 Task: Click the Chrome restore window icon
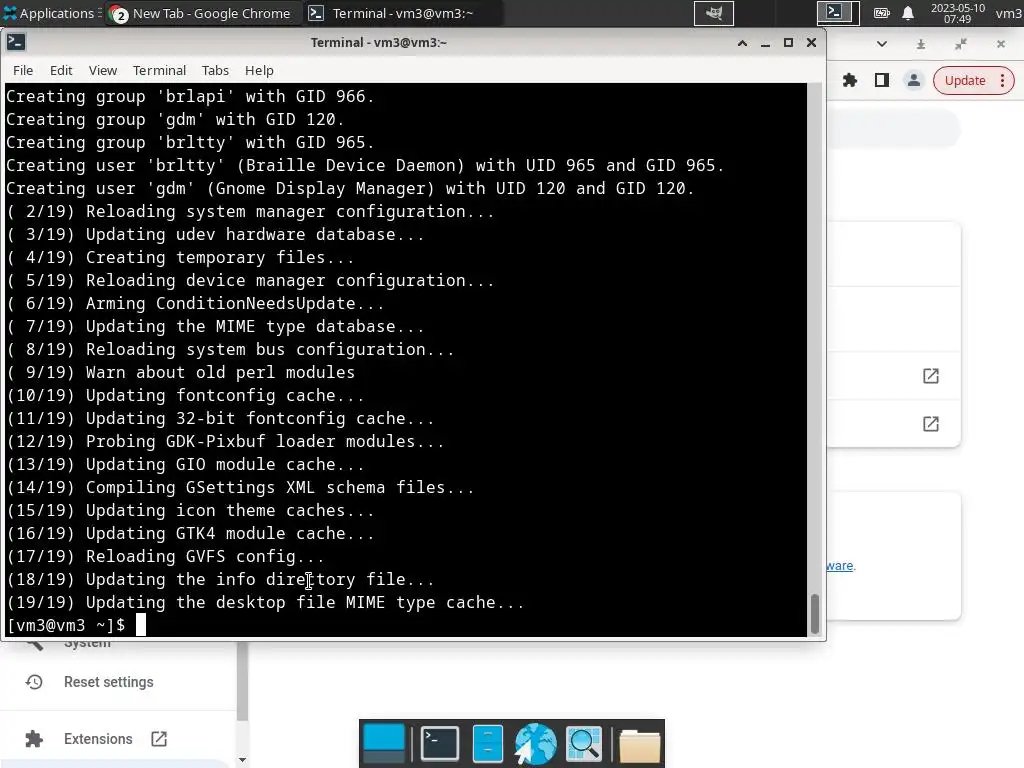[x=961, y=44]
